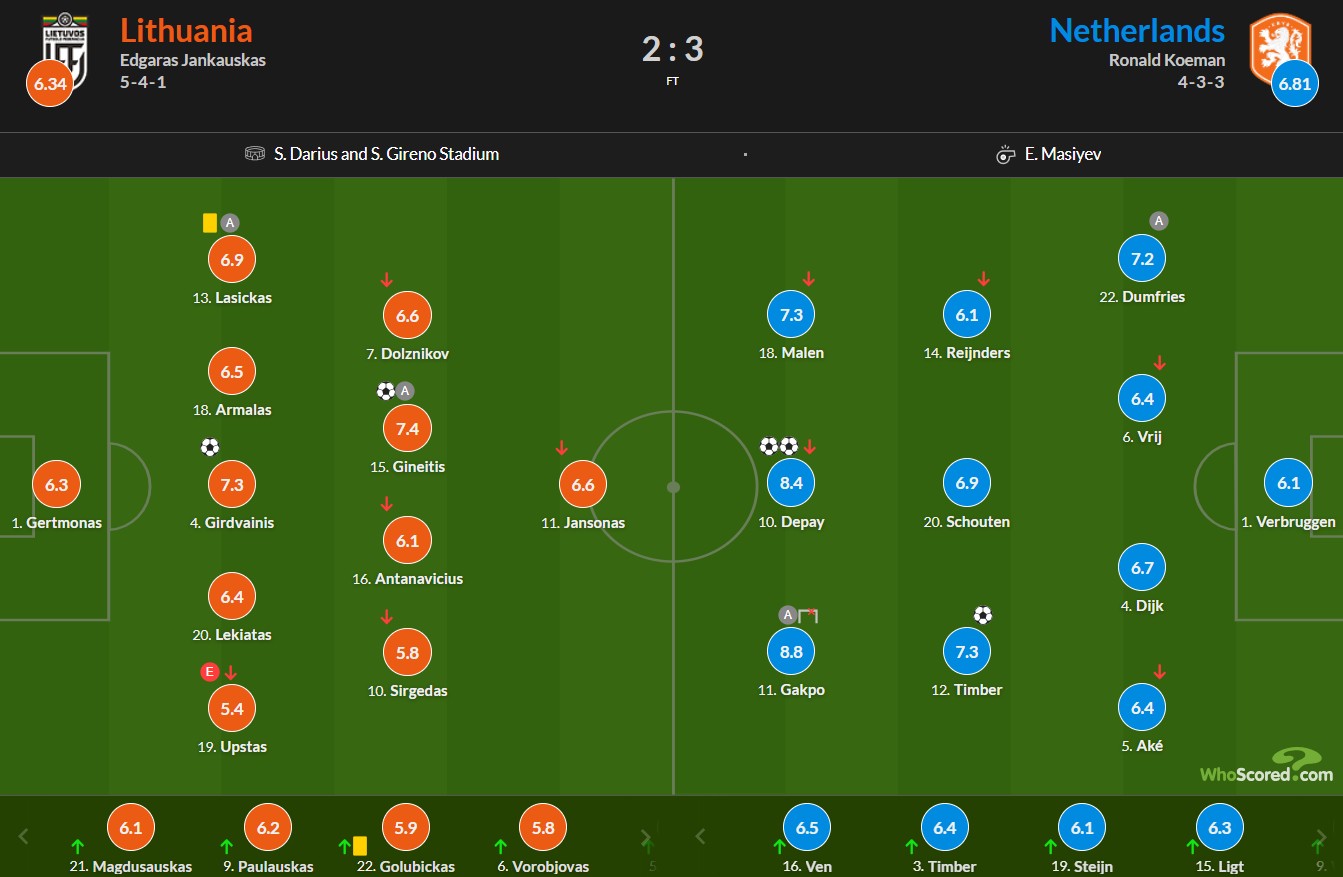1343x877 pixels.
Task: Click the missed-penalty icon above Gakpo
Action: 808,615
